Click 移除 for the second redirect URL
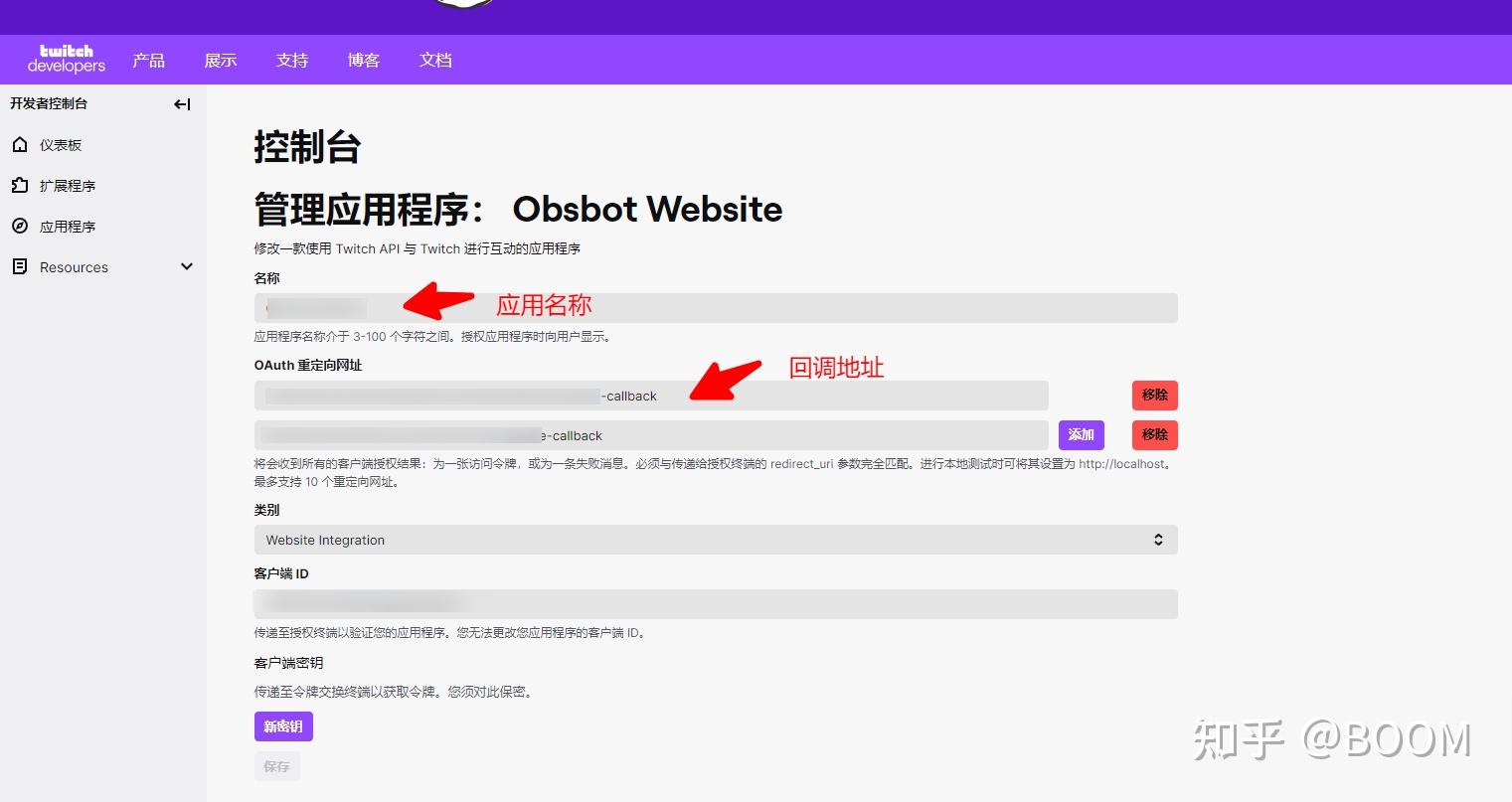Image resolution: width=1512 pixels, height=802 pixels. click(x=1155, y=435)
